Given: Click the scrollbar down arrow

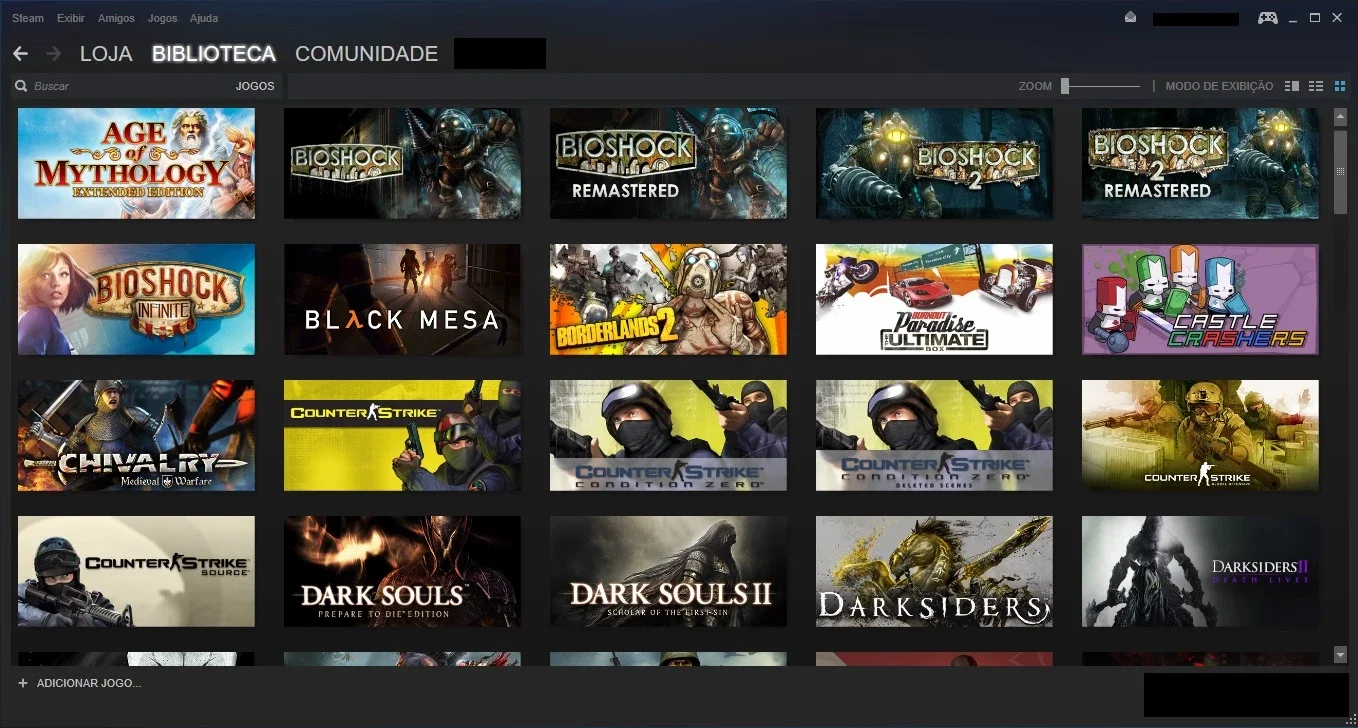Looking at the screenshot, I should (x=1340, y=655).
